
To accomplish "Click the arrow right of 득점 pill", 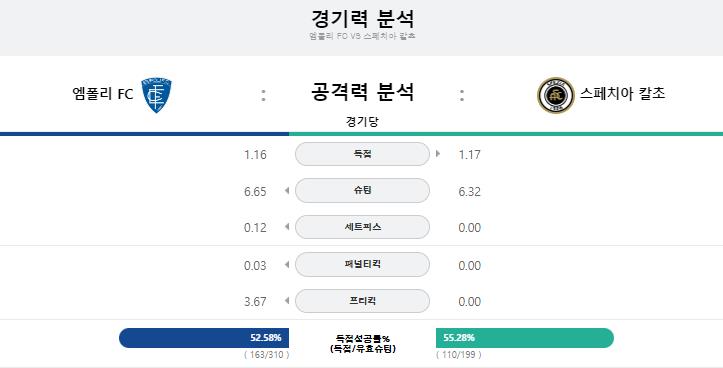I will click(438, 154).
